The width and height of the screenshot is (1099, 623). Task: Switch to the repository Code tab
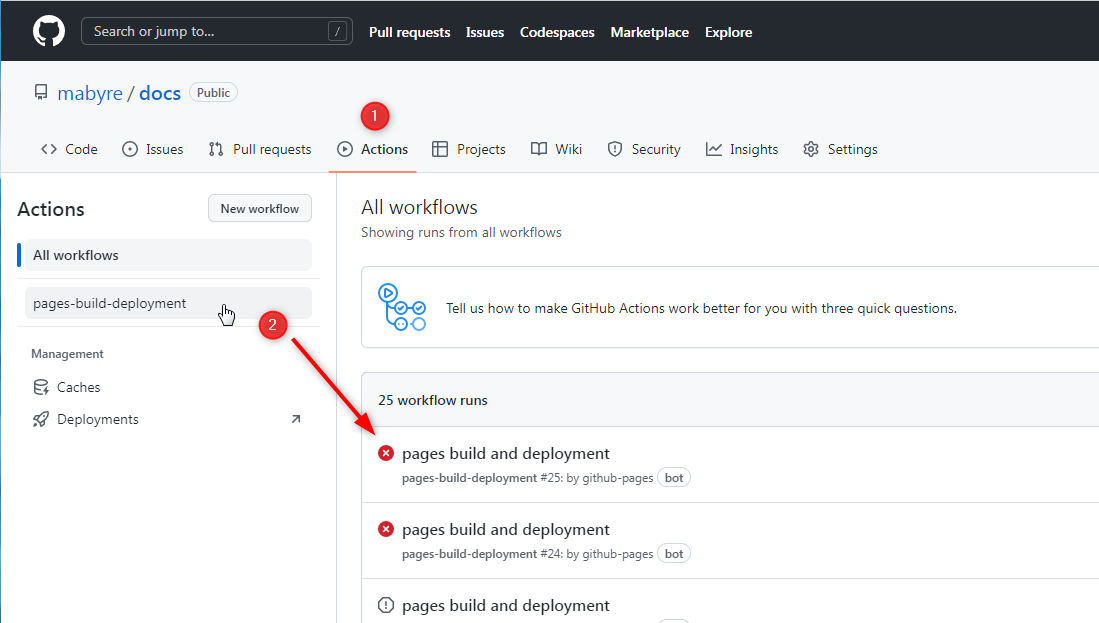point(69,149)
